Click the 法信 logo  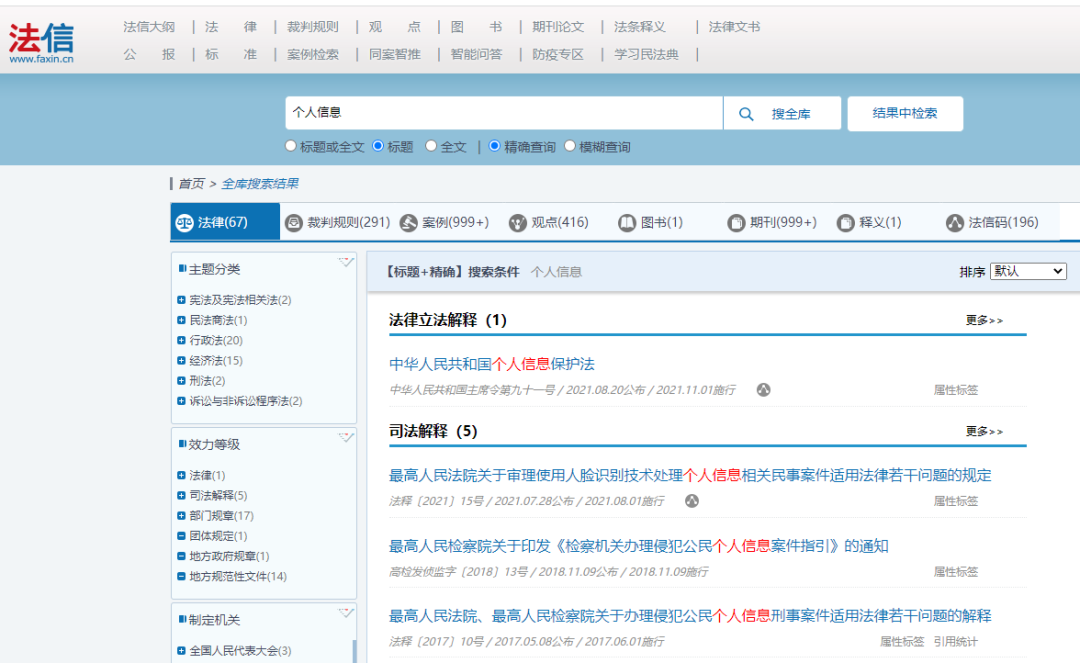pyautogui.click(x=41, y=42)
